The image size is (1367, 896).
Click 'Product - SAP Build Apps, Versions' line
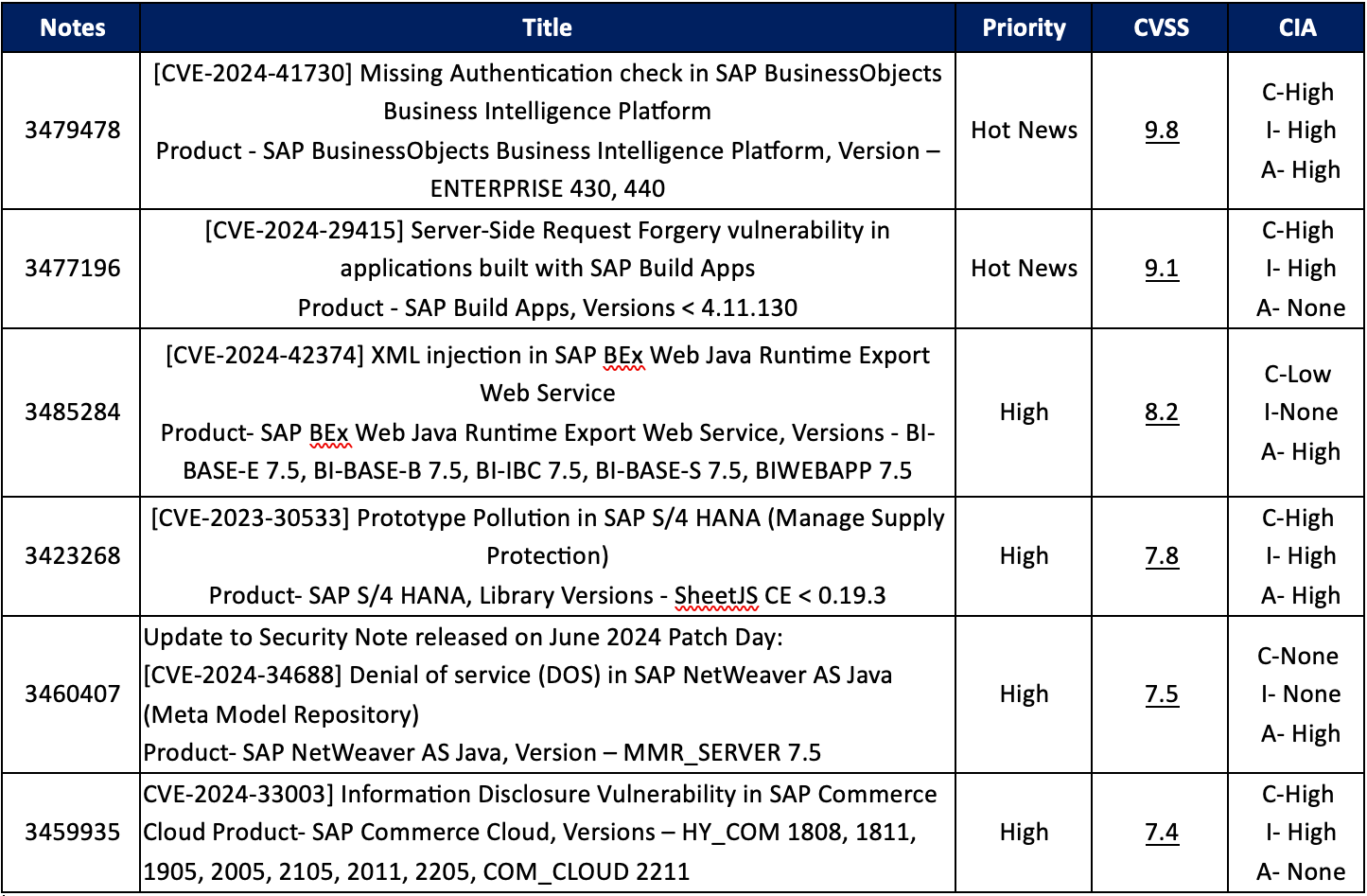point(548,308)
